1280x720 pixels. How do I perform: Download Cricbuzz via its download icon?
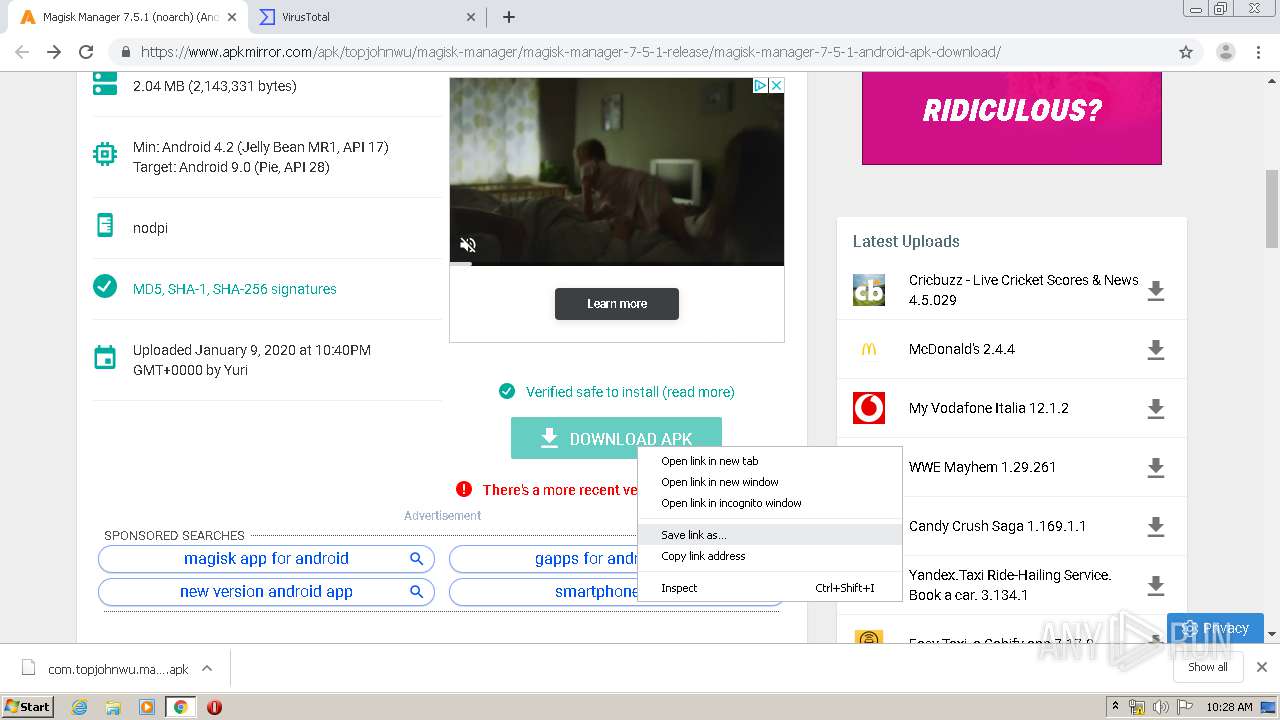(x=1156, y=291)
